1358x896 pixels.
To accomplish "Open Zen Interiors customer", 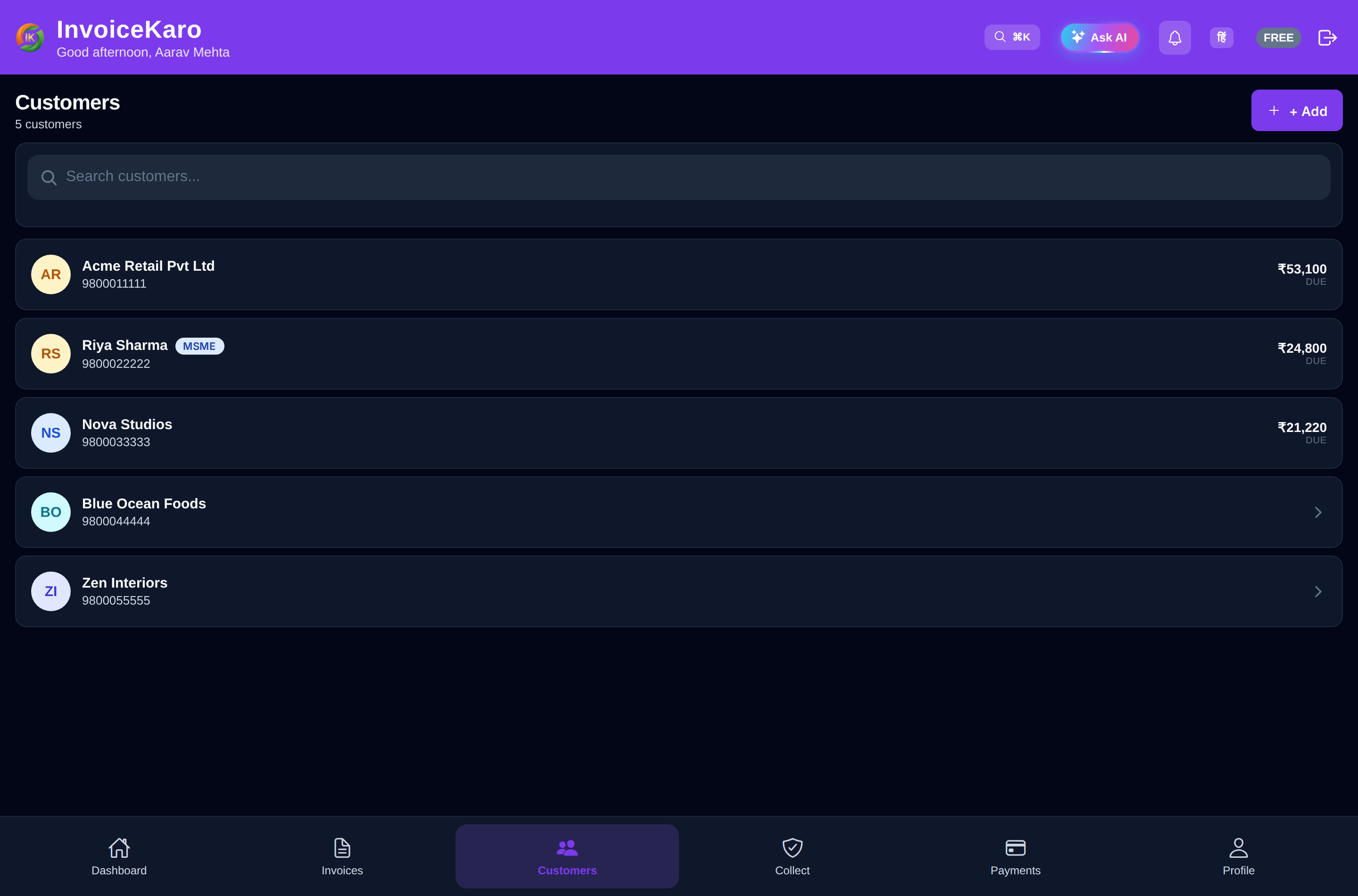I will 679,591.
